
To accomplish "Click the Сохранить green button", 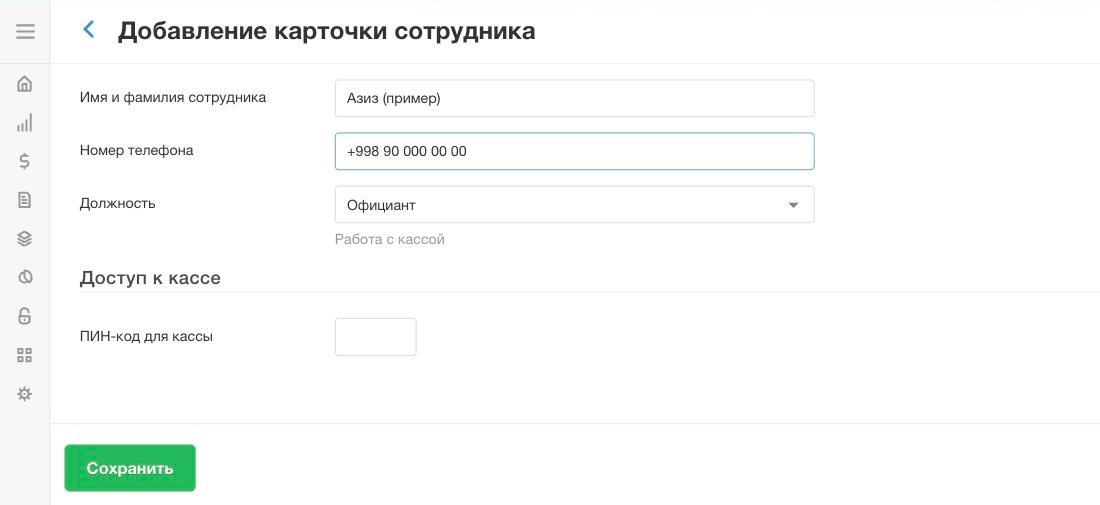I will [x=130, y=468].
